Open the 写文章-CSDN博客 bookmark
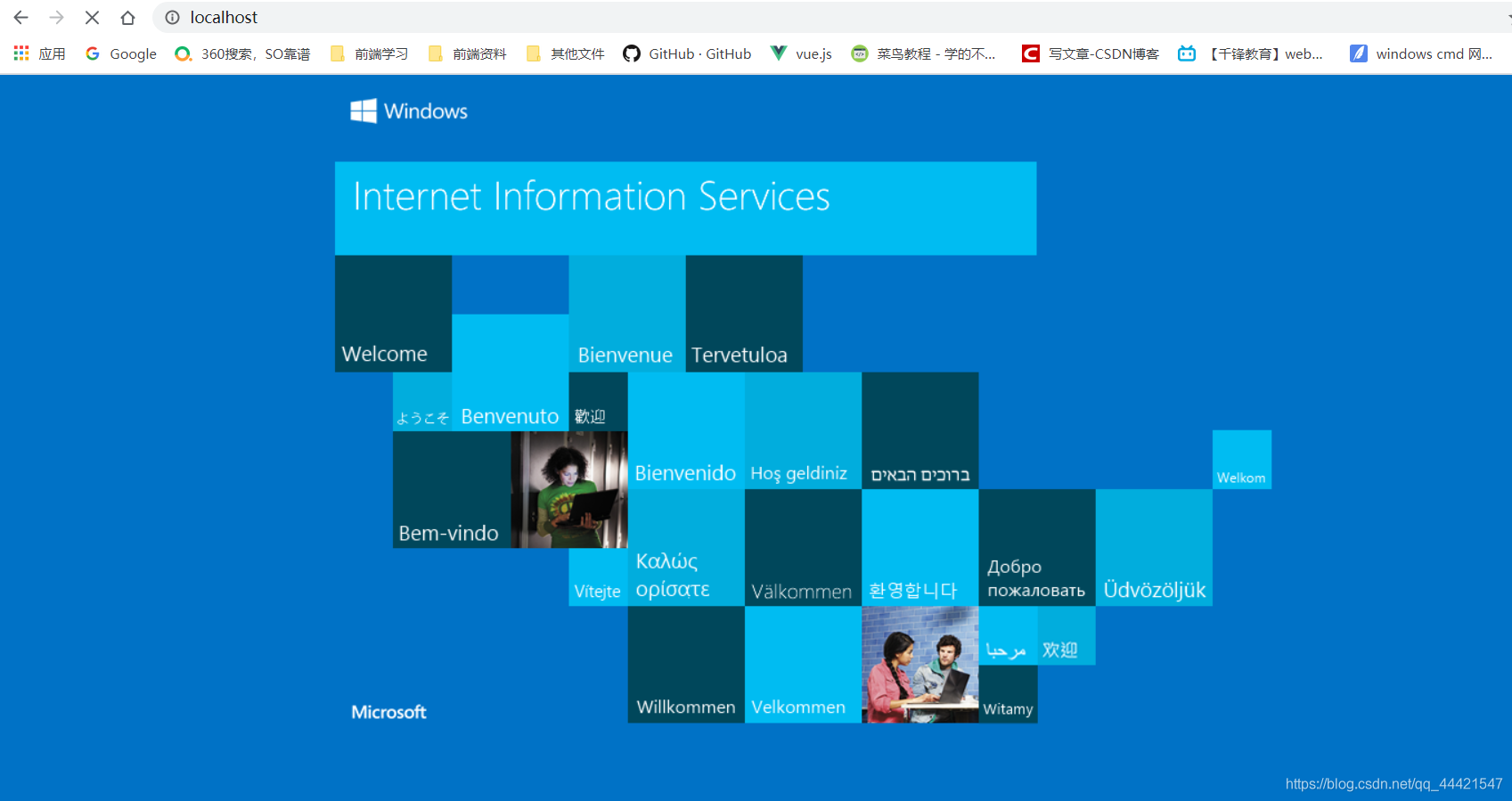1512x801 pixels. [x=1091, y=53]
